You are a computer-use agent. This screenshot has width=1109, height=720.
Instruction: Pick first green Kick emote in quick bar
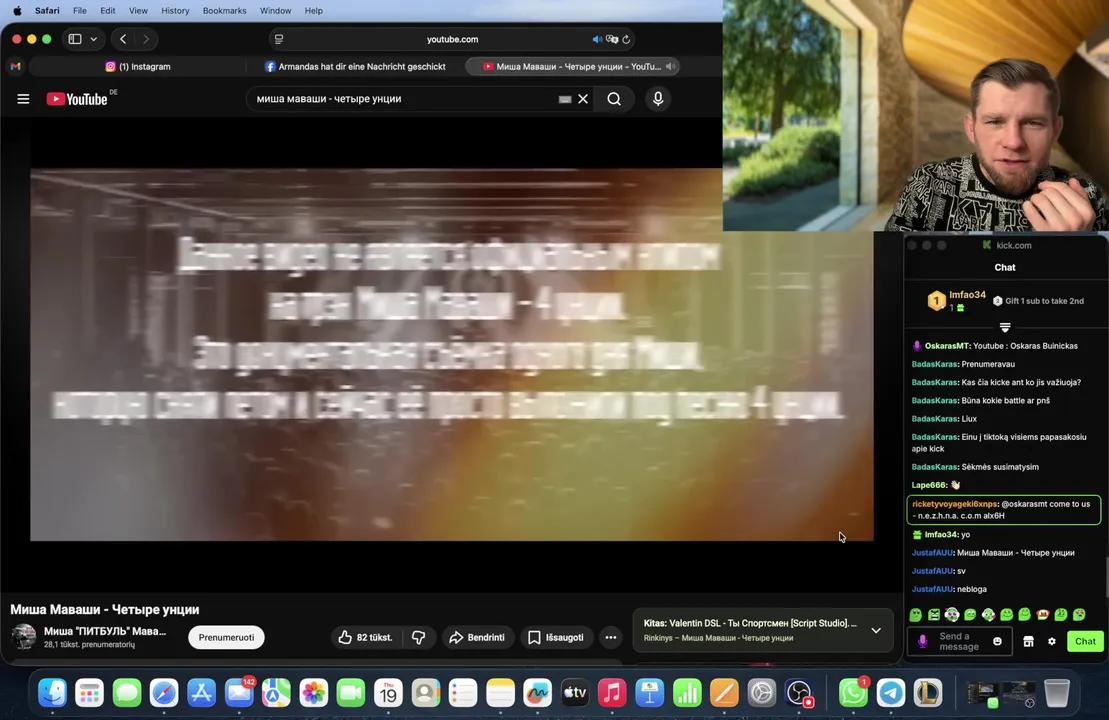click(x=916, y=615)
